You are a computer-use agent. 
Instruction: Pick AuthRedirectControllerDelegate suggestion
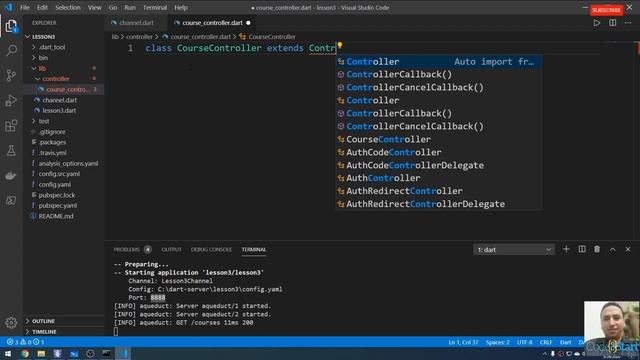(438, 204)
